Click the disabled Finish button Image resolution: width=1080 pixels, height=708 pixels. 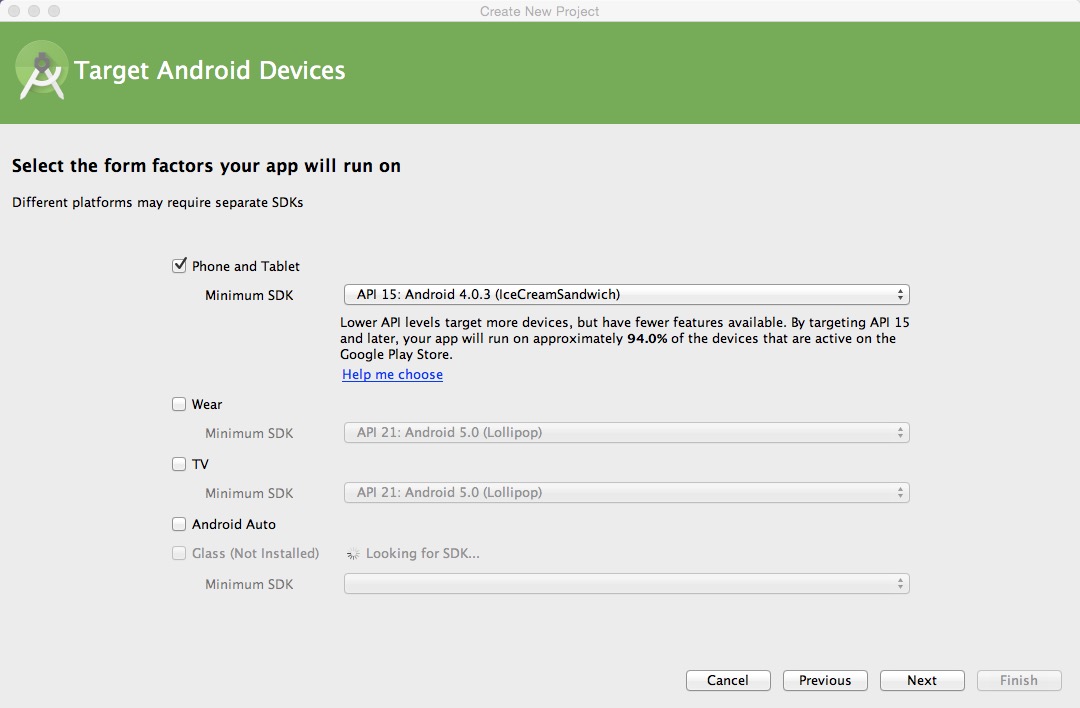[1019, 680]
